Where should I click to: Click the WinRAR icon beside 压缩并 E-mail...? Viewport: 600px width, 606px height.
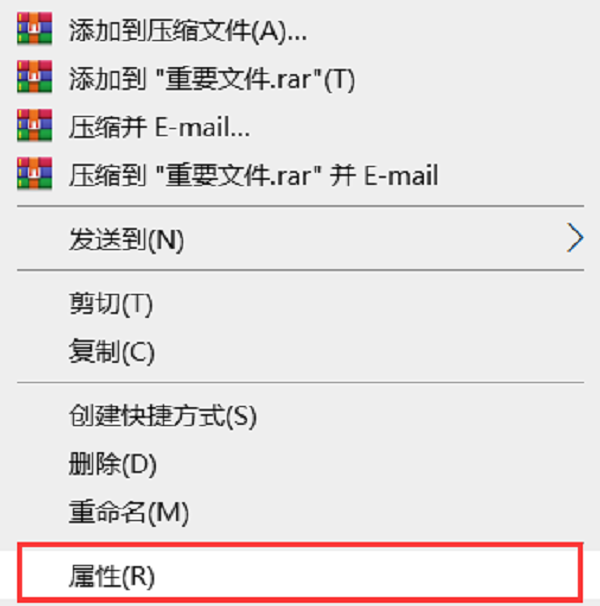tap(34, 125)
